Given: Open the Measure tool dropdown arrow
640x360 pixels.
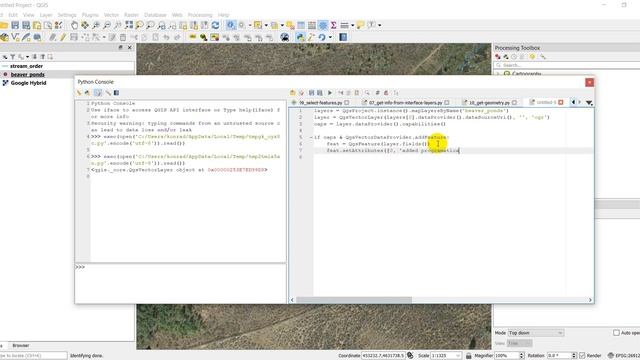Looking at the screenshot, I should (x=353, y=25).
